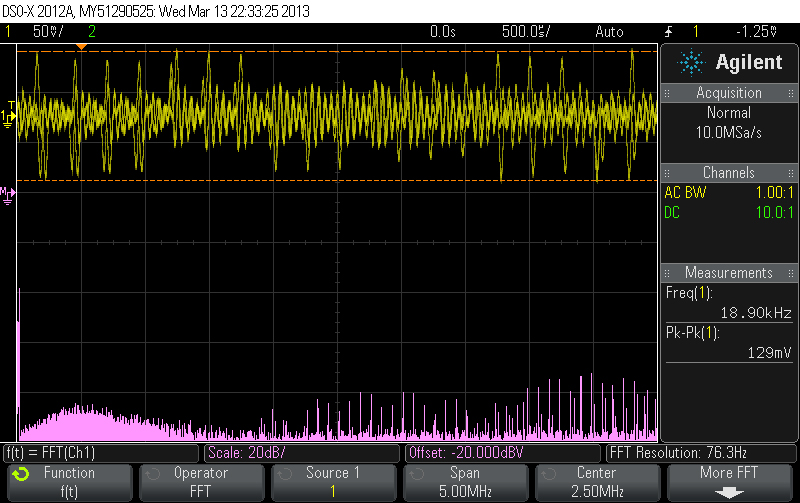Open the Channels panel header

click(729, 172)
